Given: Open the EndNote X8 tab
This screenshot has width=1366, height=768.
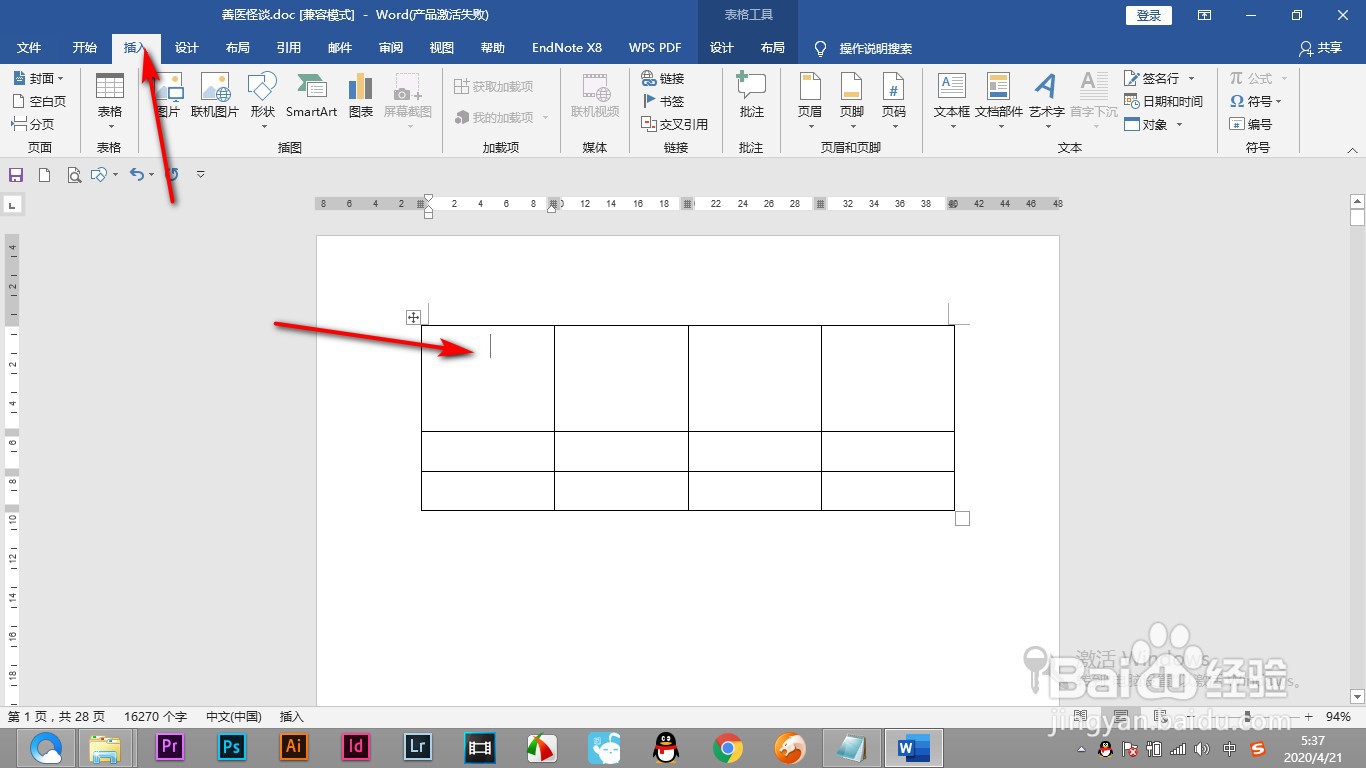Looking at the screenshot, I should 567,48.
